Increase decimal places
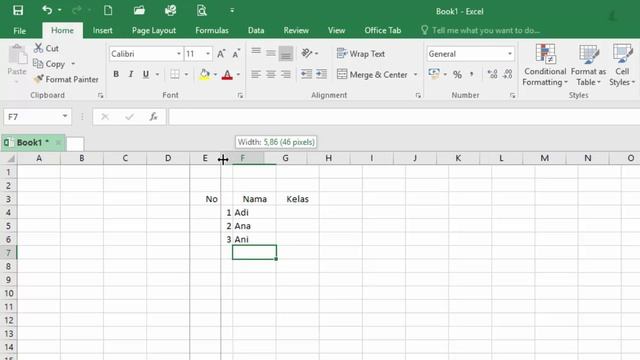 493,74
